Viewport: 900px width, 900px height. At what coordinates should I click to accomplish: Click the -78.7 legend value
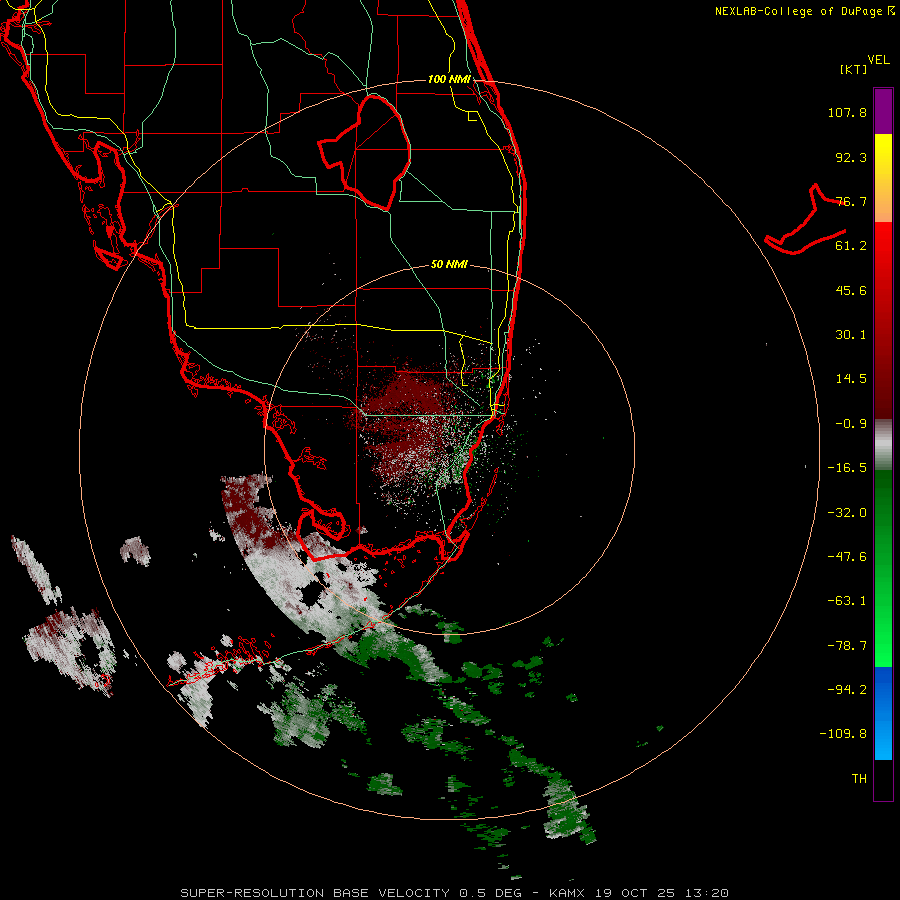pyautogui.click(x=847, y=646)
